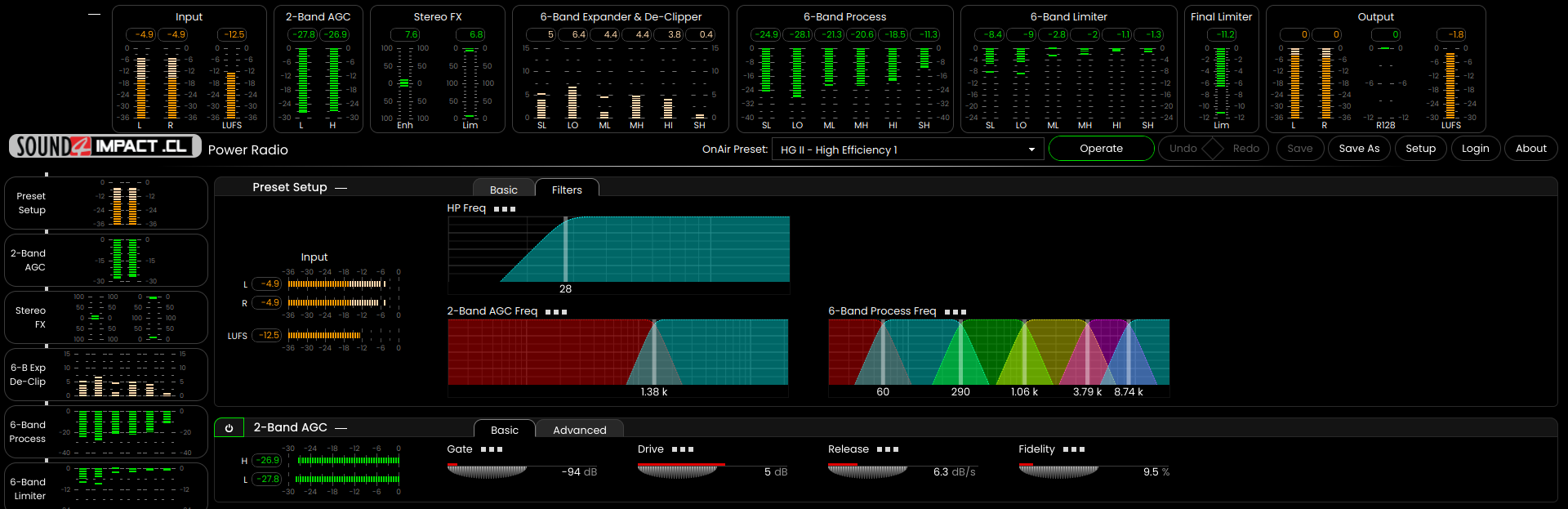
Task: Open the Release parameter options dots
Action: (888, 449)
